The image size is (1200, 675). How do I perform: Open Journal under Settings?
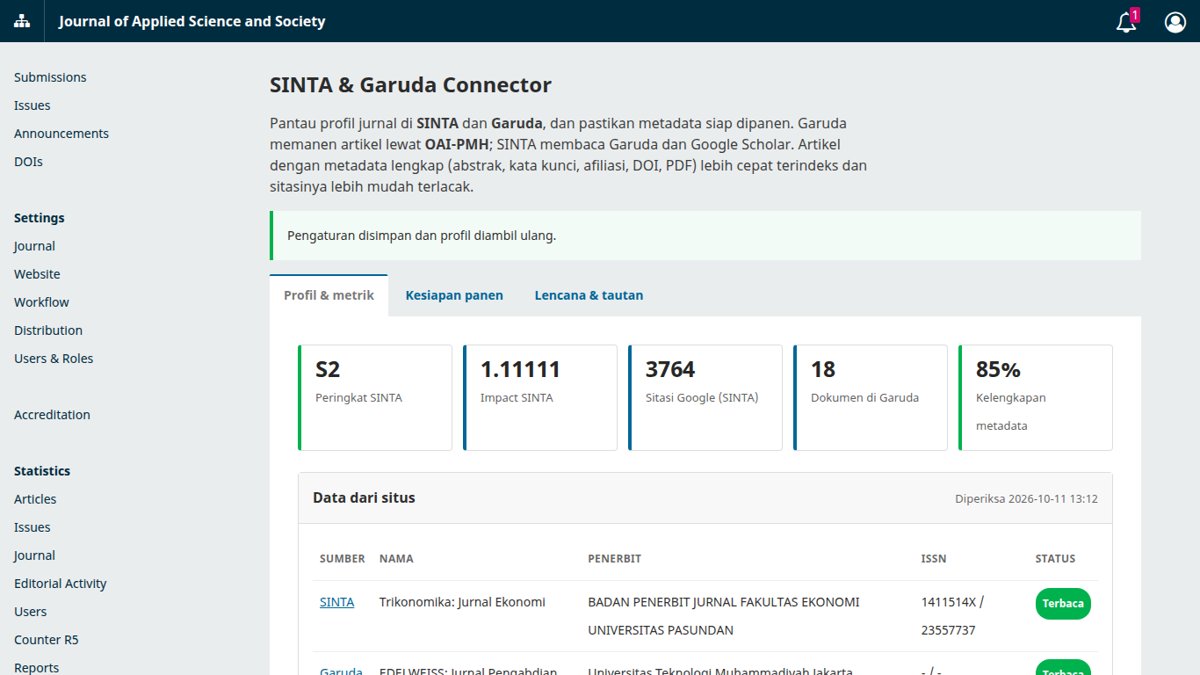click(34, 246)
